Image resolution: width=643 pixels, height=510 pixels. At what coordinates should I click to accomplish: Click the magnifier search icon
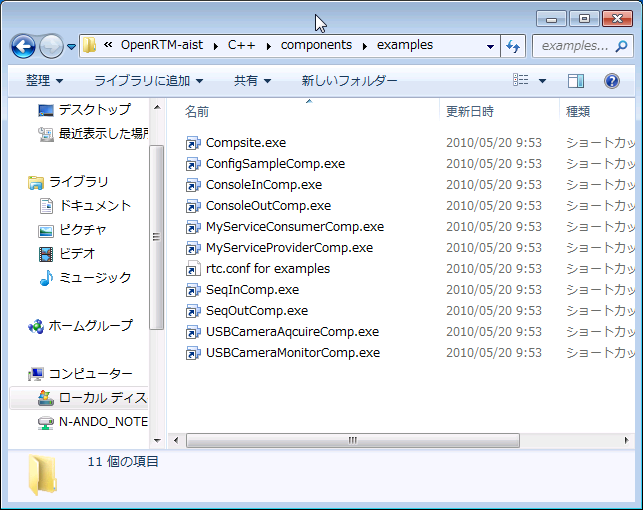click(x=622, y=46)
